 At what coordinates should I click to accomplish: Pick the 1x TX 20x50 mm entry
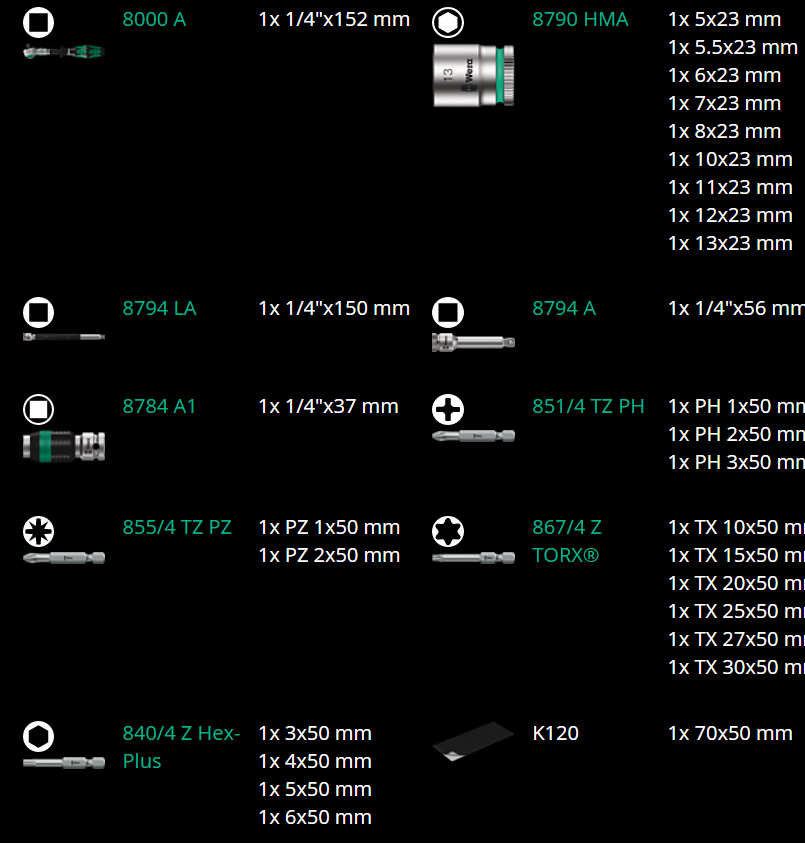pyautogui.click(x=736, y=584)
